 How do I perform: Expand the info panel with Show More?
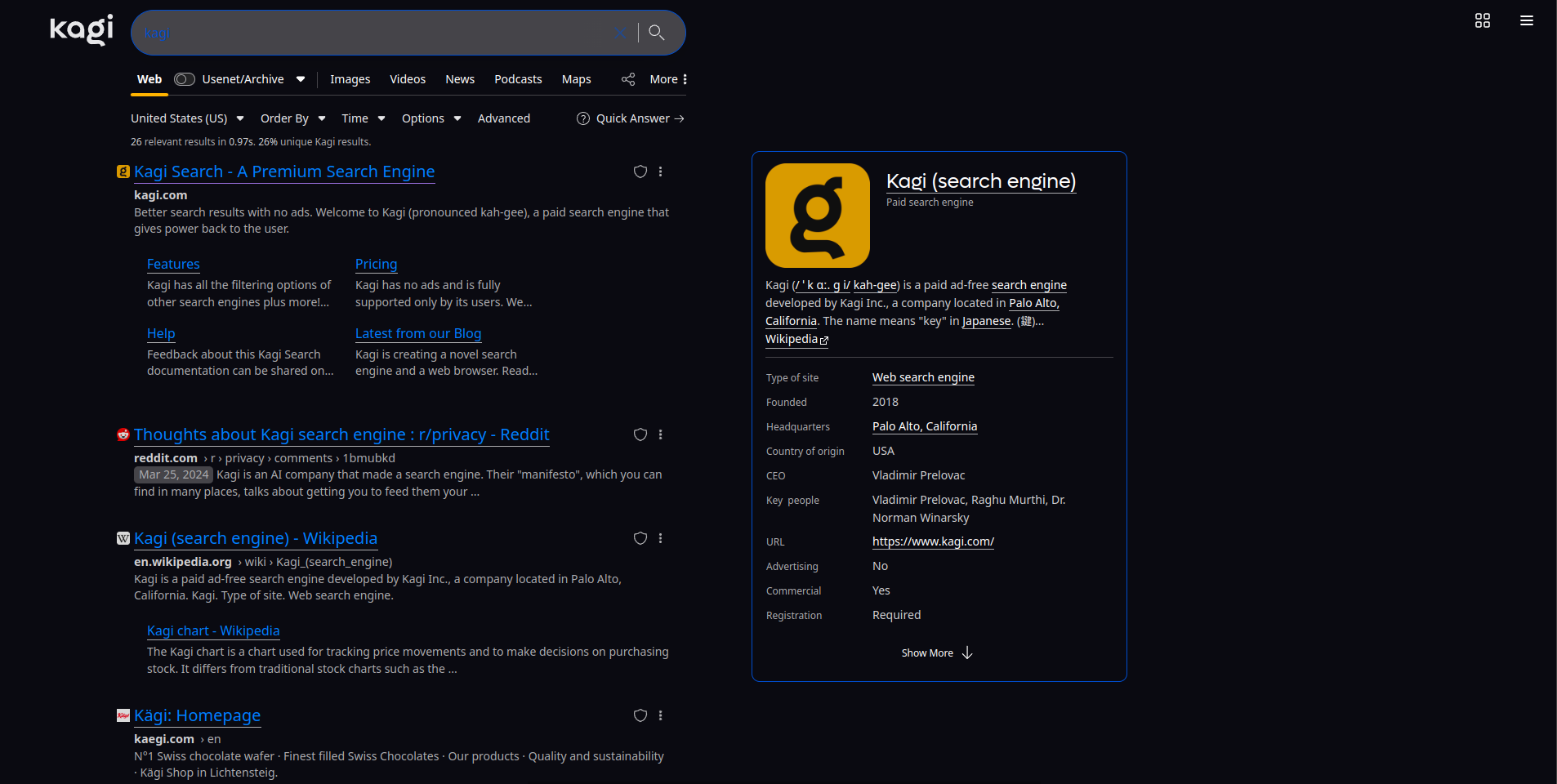click(937, 653)
